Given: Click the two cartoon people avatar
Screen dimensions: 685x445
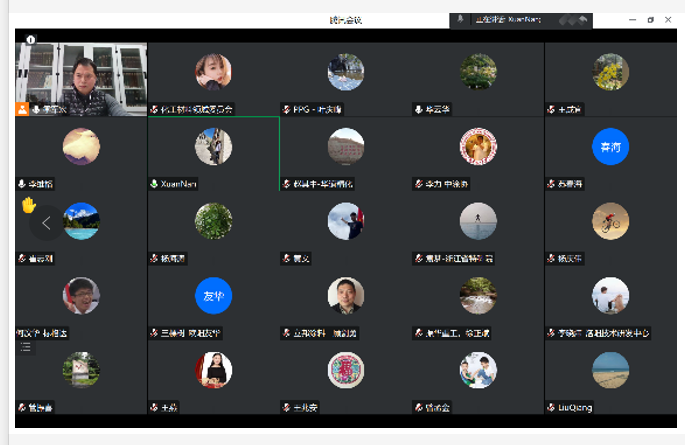Looking at the screenshot, I should pos(478,370).
